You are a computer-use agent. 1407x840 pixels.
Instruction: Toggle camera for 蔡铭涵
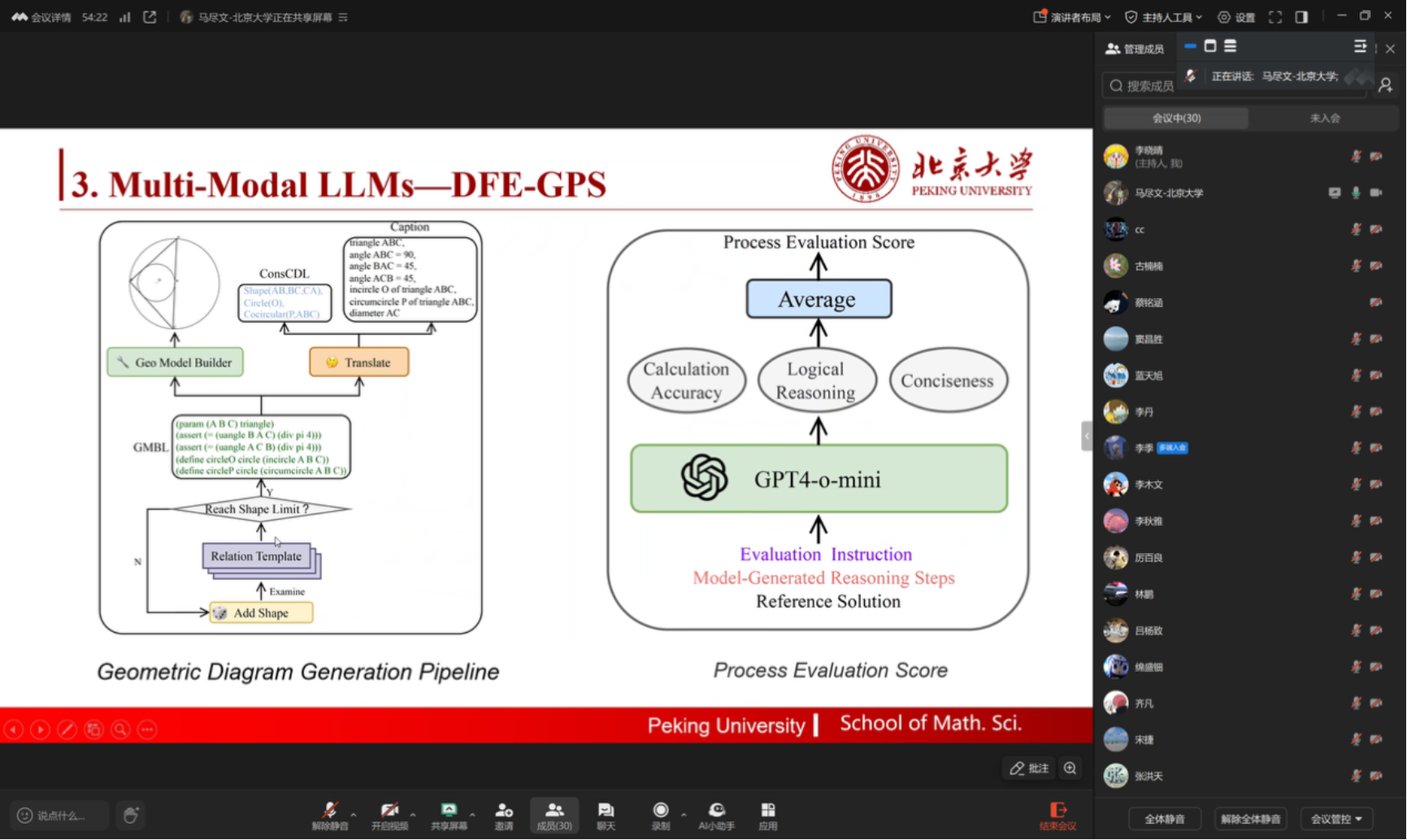(x=1376, y=302)
